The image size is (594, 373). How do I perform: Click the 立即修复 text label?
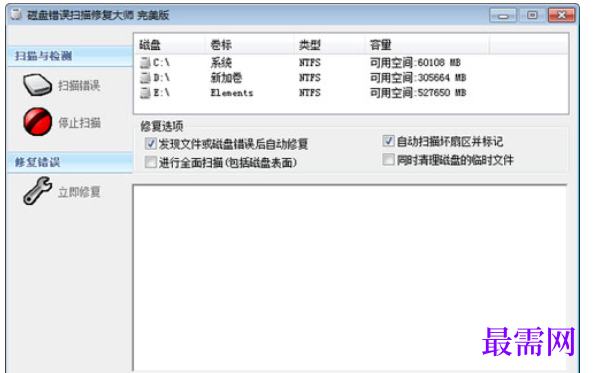(x=79, y=192)
